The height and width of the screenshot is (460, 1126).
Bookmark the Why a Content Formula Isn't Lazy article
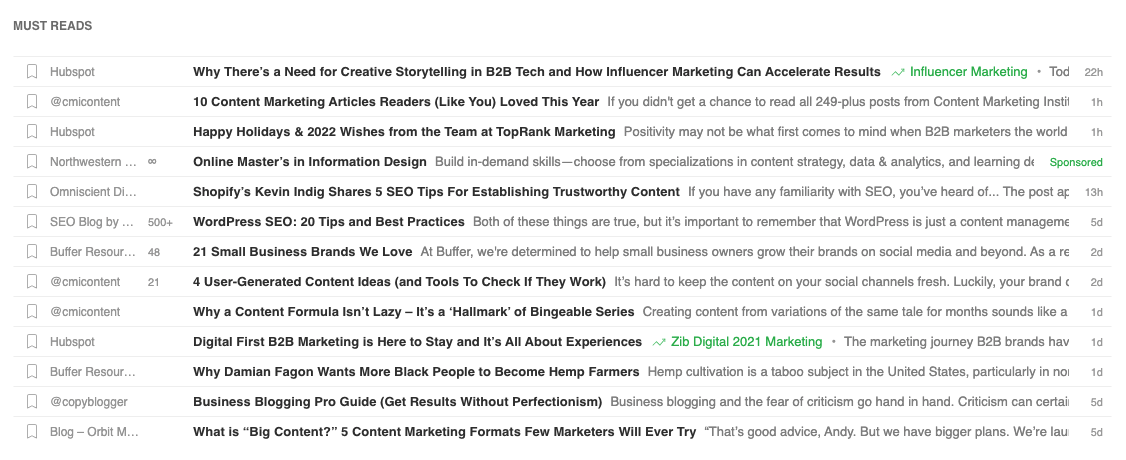point(32,312)
